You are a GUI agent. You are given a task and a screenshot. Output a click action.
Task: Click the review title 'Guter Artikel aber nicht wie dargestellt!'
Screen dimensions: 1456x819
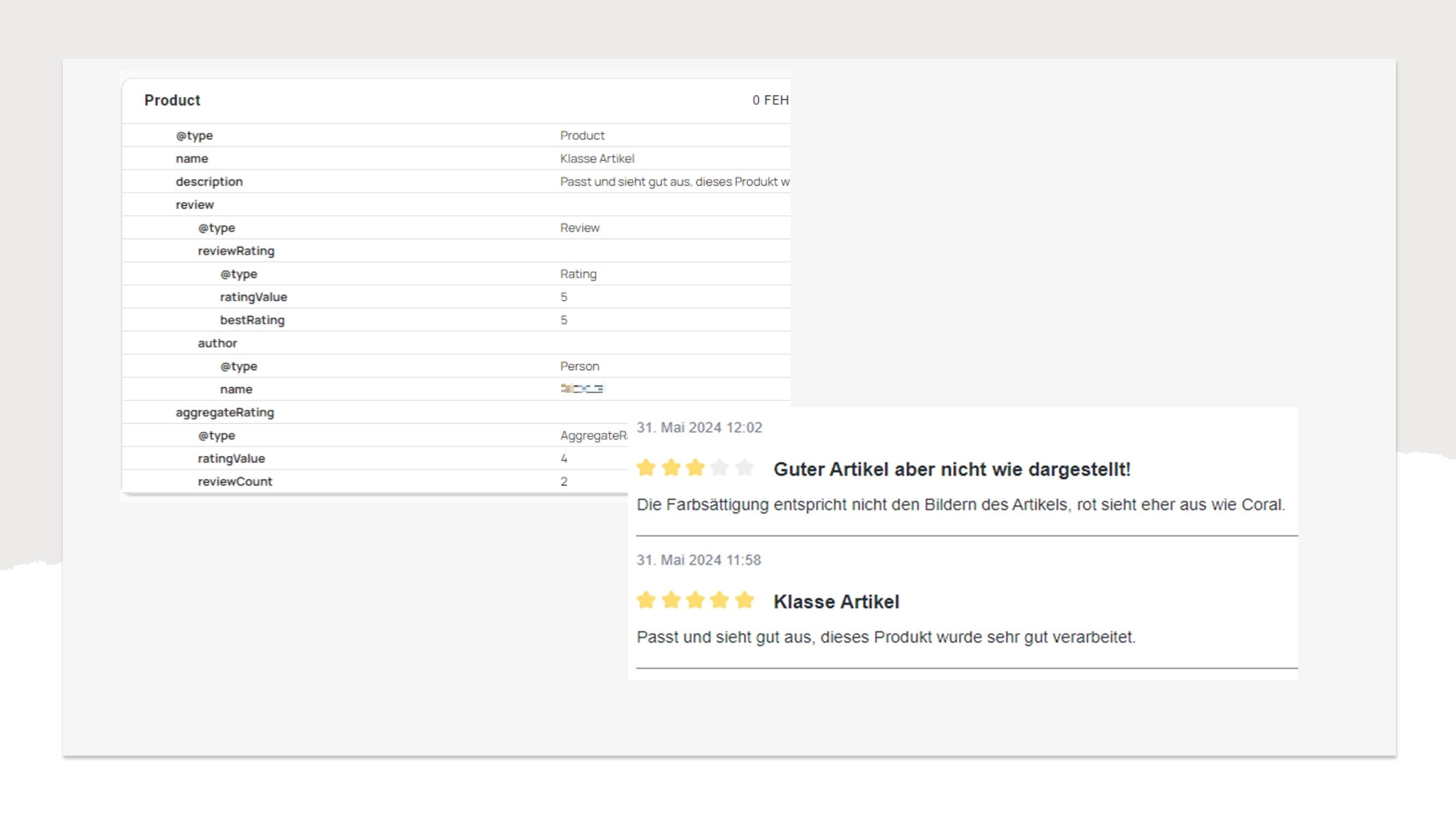coord(952,469)
